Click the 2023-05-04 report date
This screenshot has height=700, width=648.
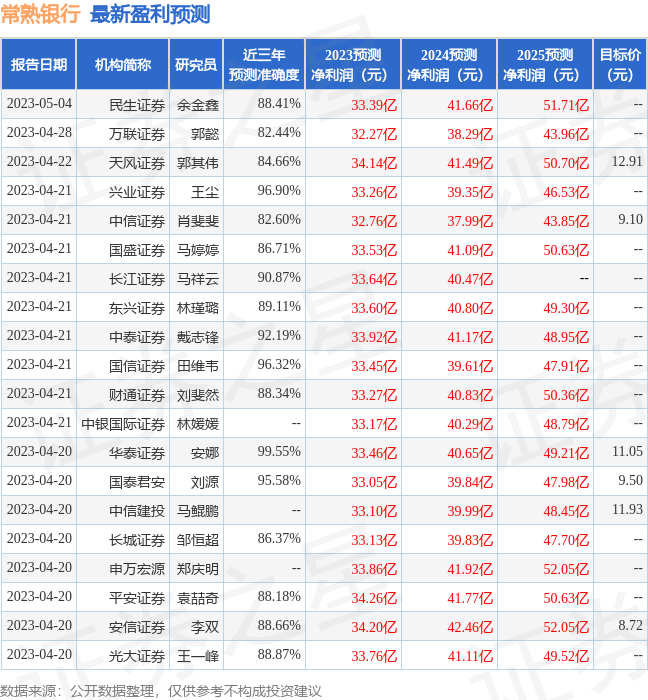pyautogui.click(x=39, y=104)
